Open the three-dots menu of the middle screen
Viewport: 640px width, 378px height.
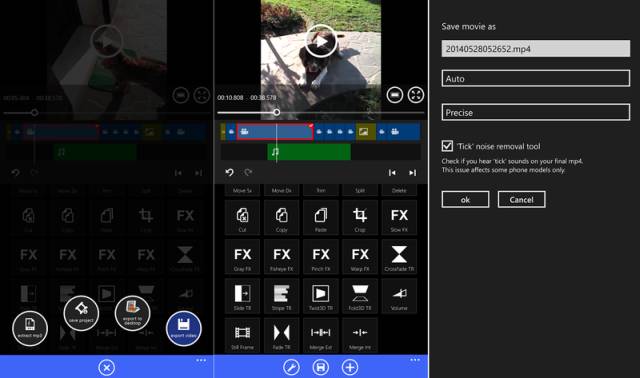pos(415,360)
